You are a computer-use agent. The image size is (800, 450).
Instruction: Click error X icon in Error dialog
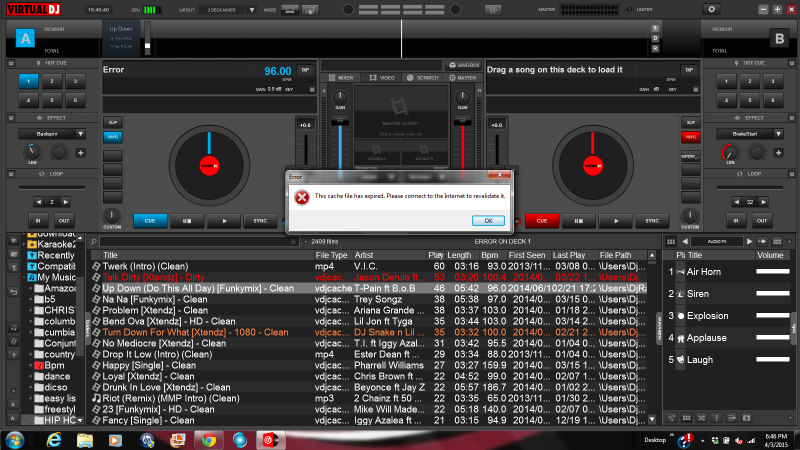click(x=302, y=197)
